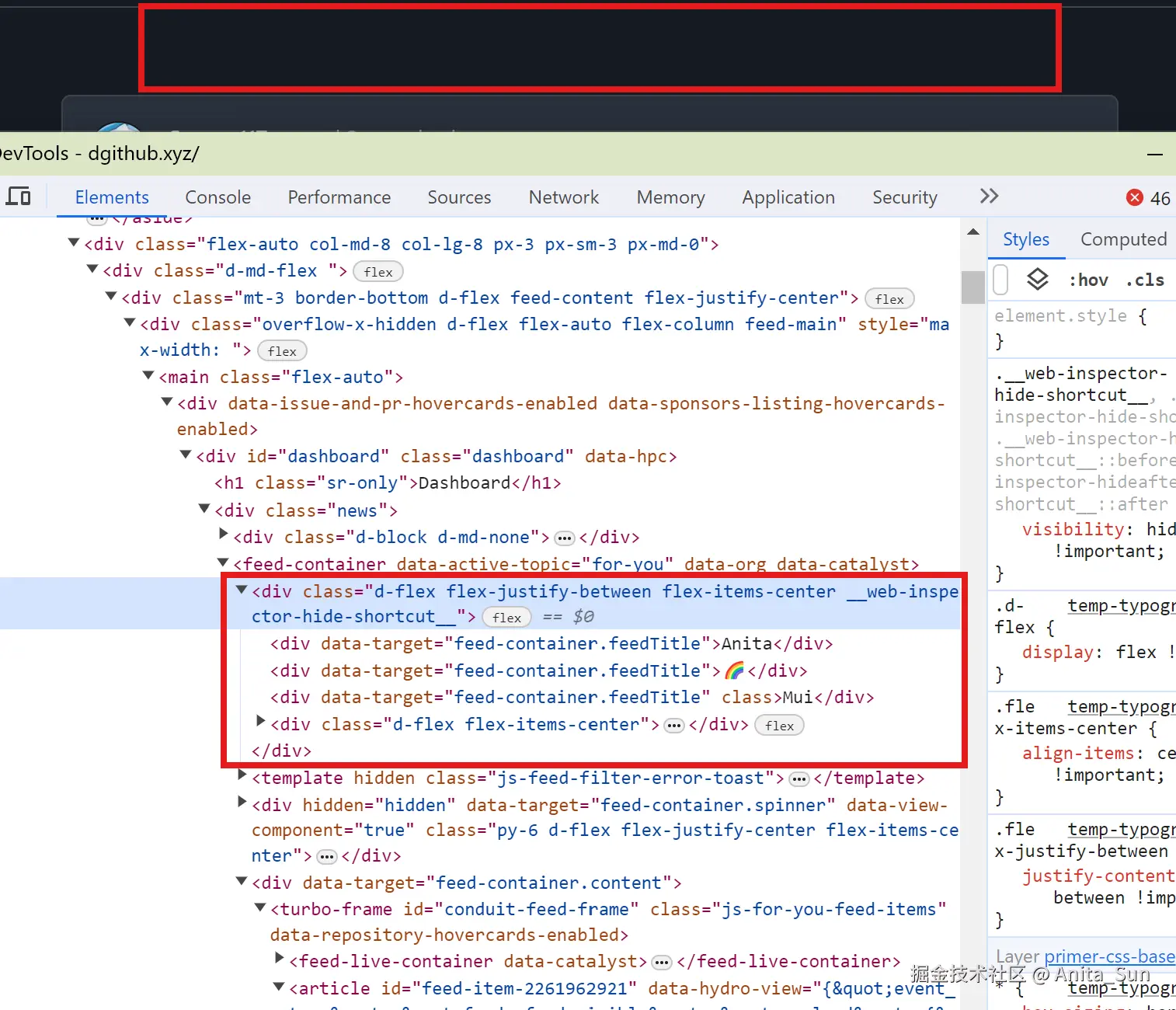Viewport: 1176px width, 1010px height.
Task: Click the red error count icon
Action: 1135,197
